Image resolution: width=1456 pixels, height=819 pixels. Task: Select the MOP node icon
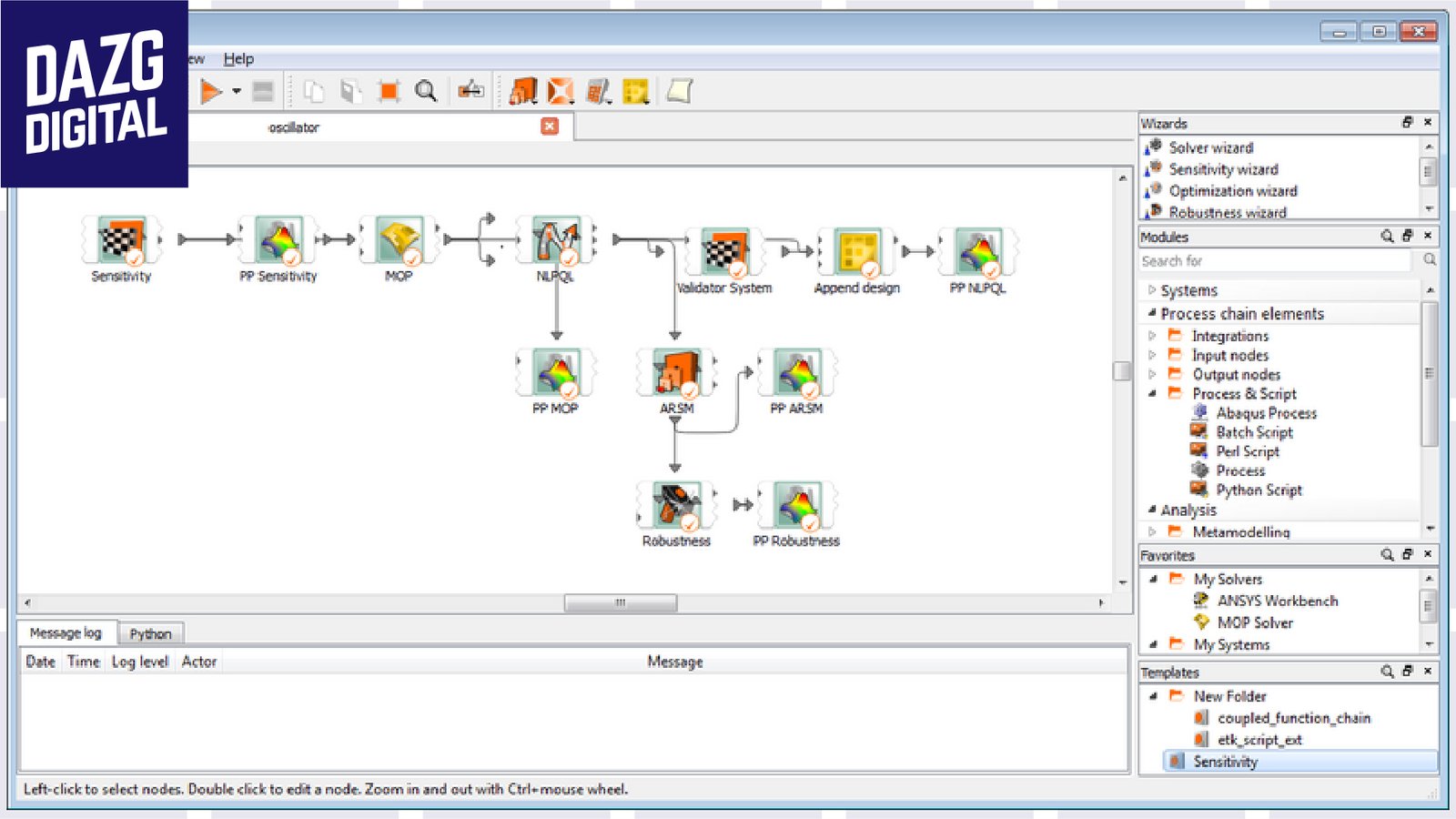tap(399, 241)
